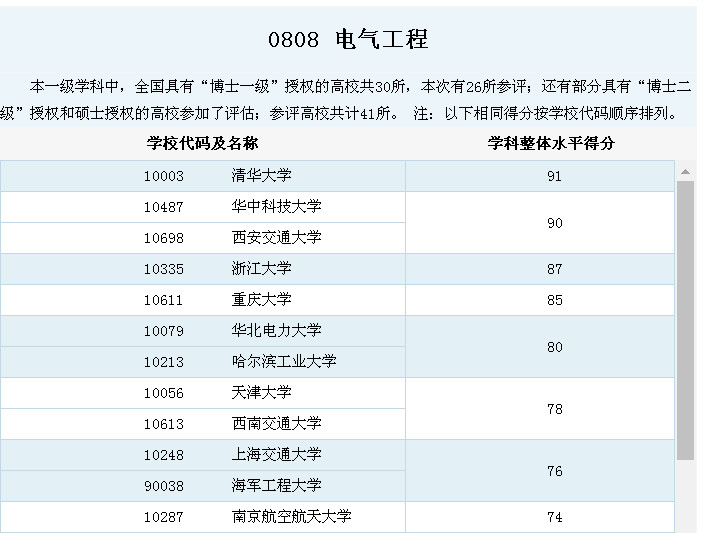This screenshot has width=704, height=533.
Task: Click the score 87 cell
Action: coord(540,269)
